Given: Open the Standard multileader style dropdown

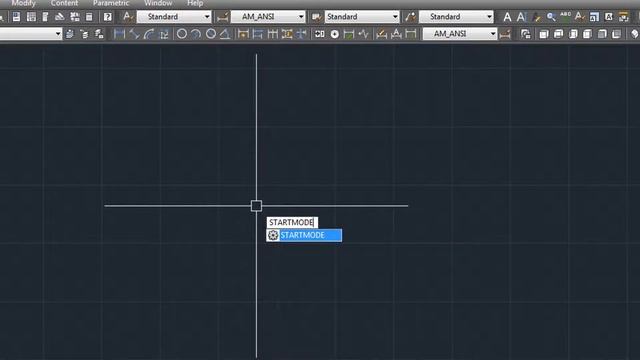Looking at the screenshot, I should pyautogui.click(x=456, y=17).
